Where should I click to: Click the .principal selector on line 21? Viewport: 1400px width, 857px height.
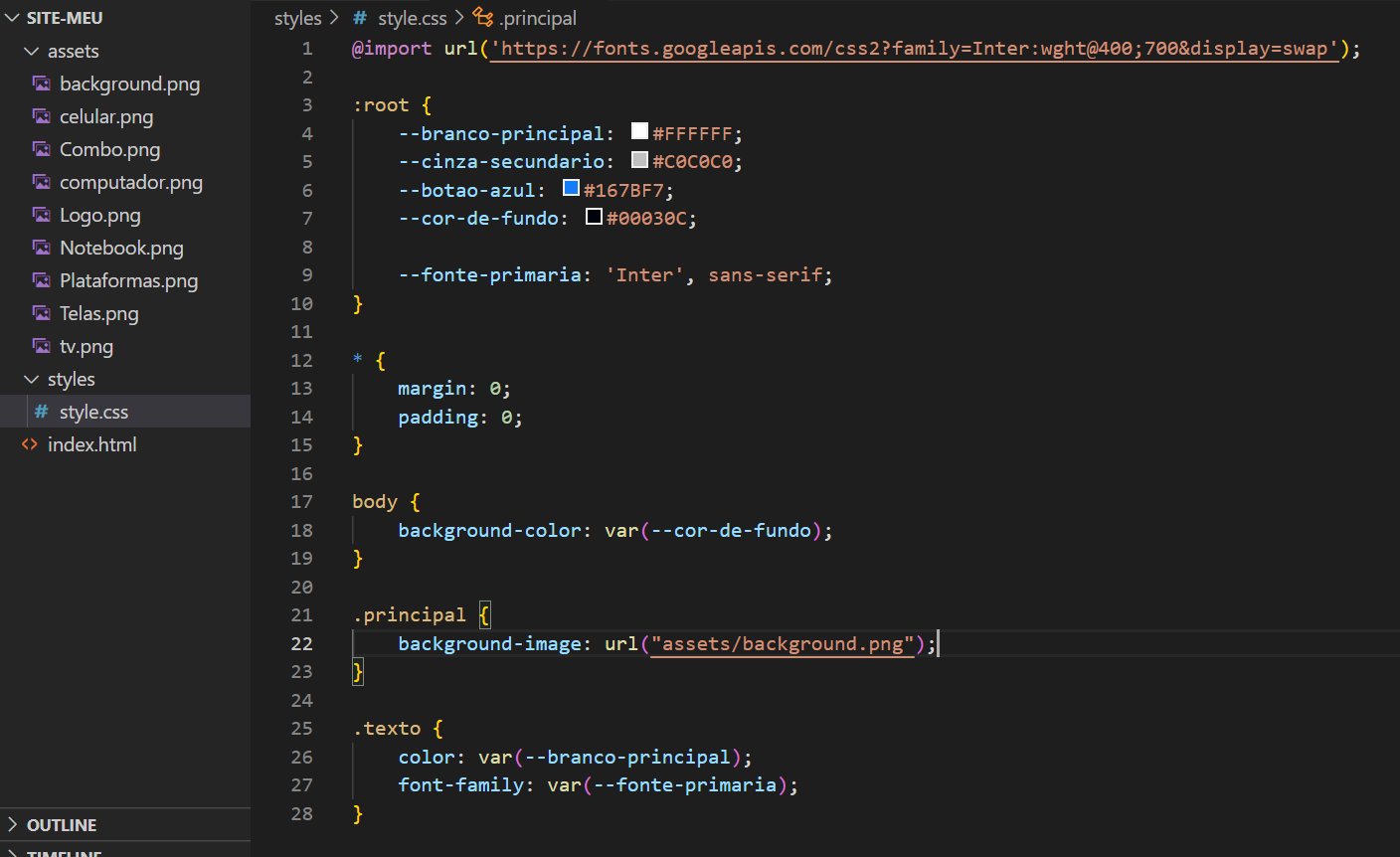[410, 614]
